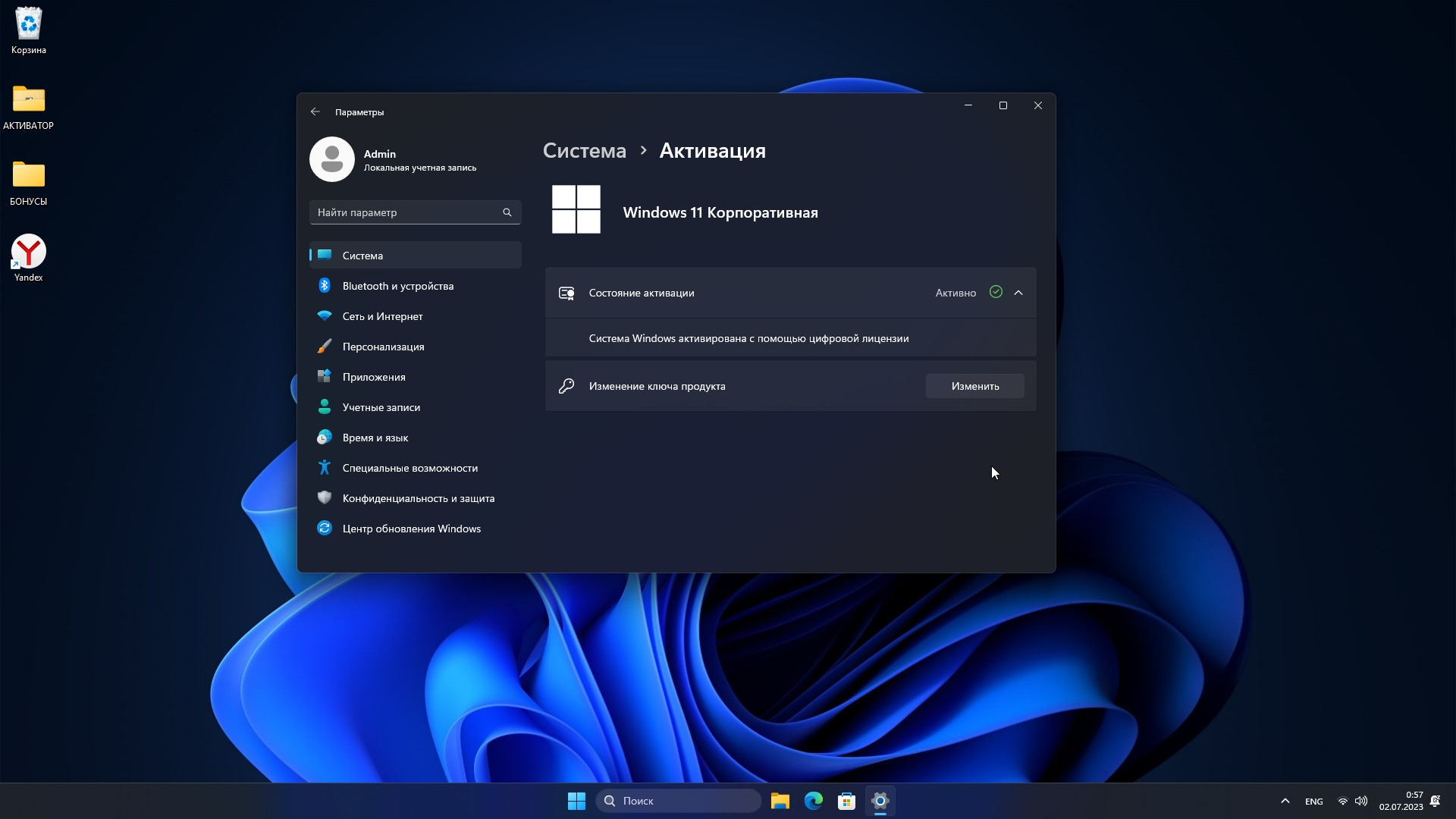The height and width of the screenshot is (819, 1456).
Task: Select the АКТИВАТОР folder on desktop
Action: [29, 101]
